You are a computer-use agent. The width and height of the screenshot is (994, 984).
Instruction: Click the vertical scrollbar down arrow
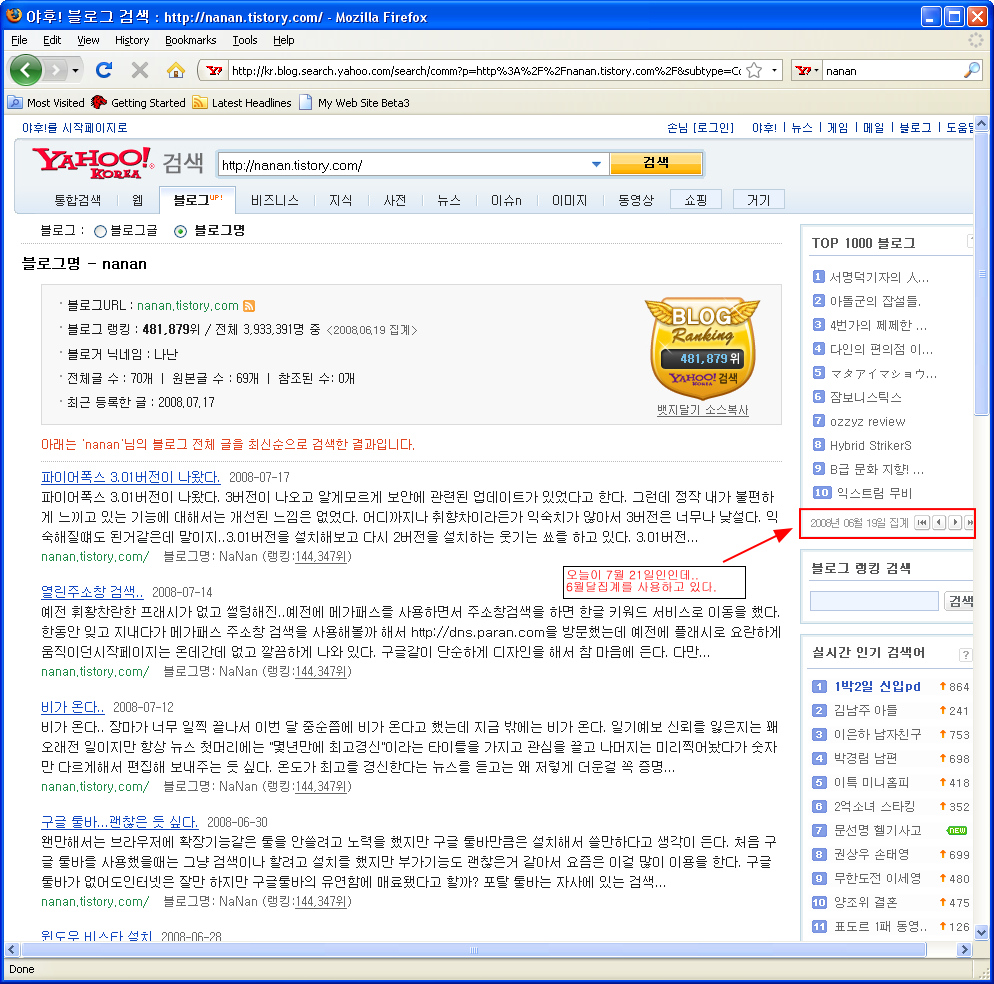pos(981,933)
